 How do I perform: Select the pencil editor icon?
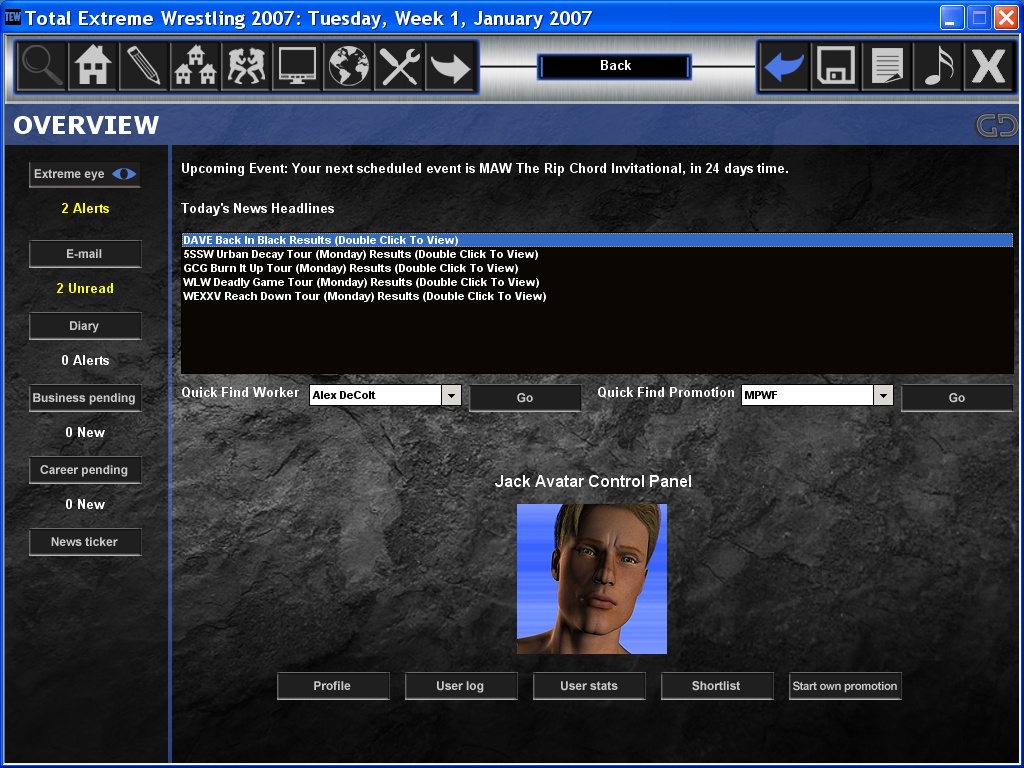(x=144, y=67)
